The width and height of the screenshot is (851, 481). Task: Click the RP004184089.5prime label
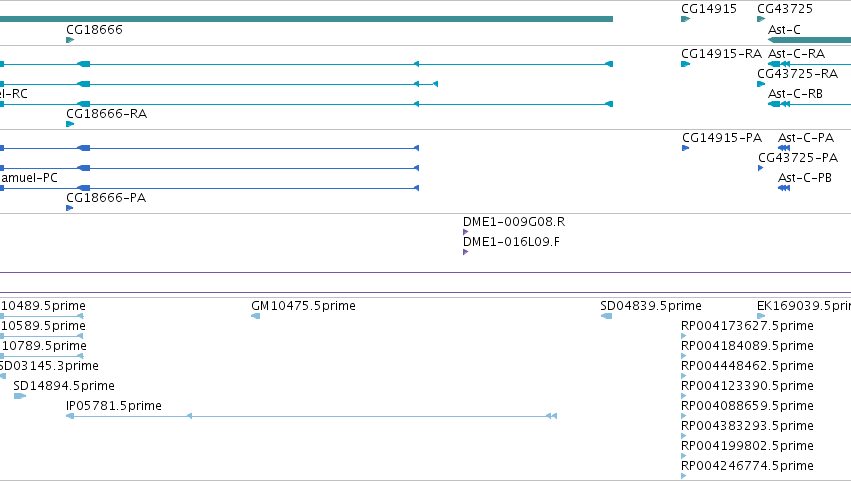[747, 346]
